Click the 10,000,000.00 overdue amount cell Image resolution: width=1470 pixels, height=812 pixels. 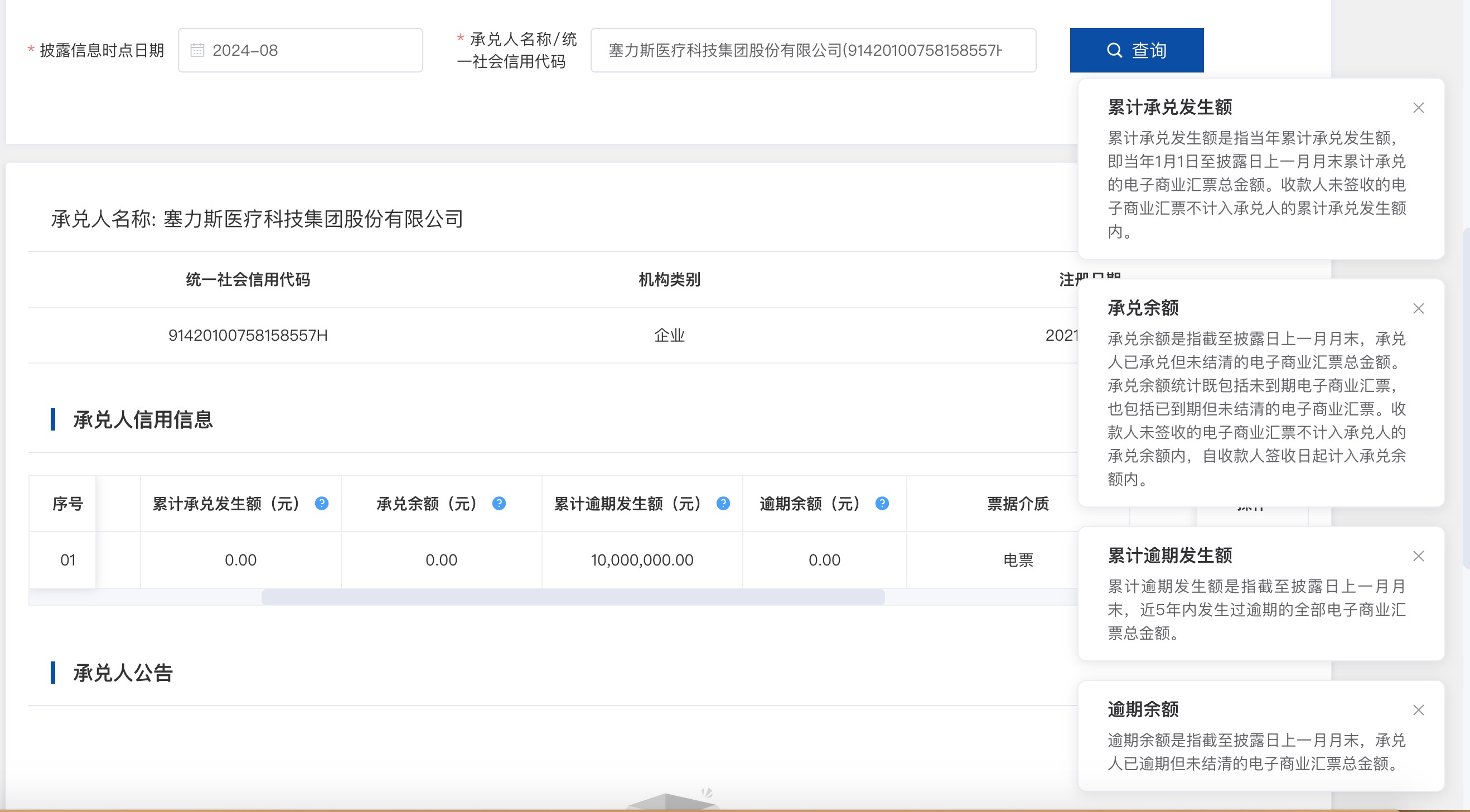642,560
